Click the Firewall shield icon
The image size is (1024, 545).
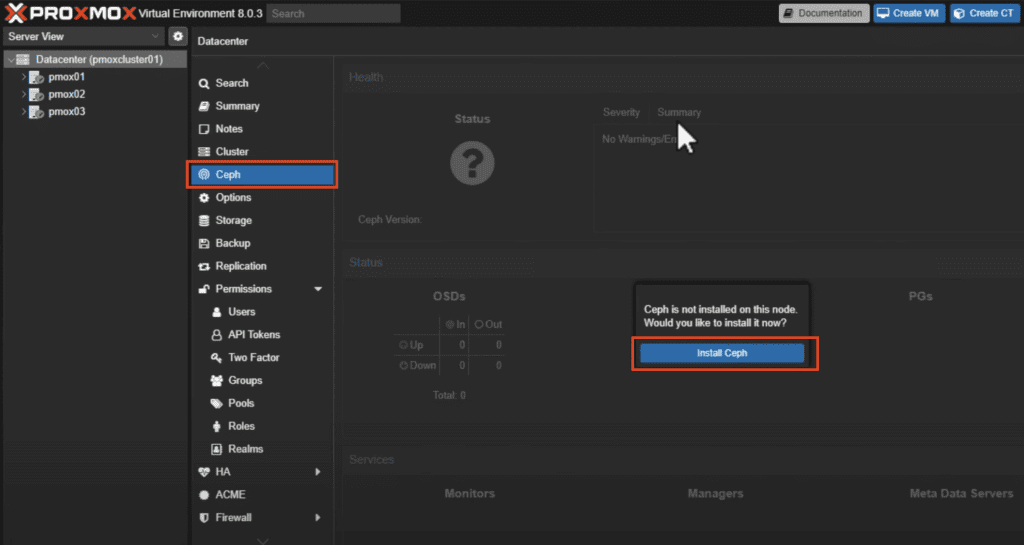[x=204, y=518]
